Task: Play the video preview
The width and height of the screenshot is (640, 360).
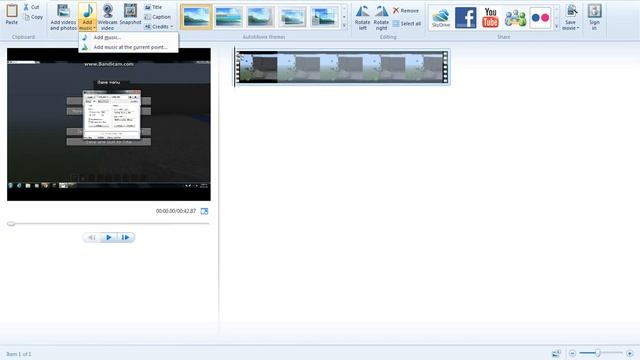Action: pos(109,237)
